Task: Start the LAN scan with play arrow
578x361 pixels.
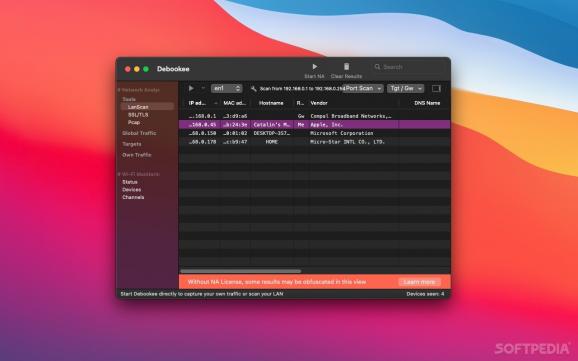Action: 191,88
